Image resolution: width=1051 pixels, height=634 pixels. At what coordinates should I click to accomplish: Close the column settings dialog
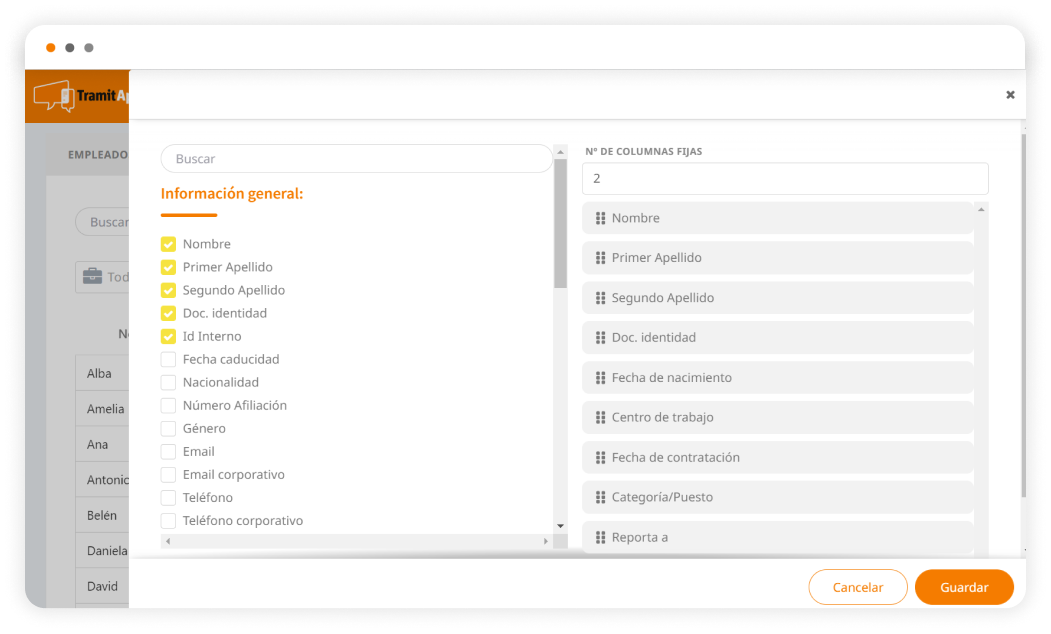(1010, 95)
